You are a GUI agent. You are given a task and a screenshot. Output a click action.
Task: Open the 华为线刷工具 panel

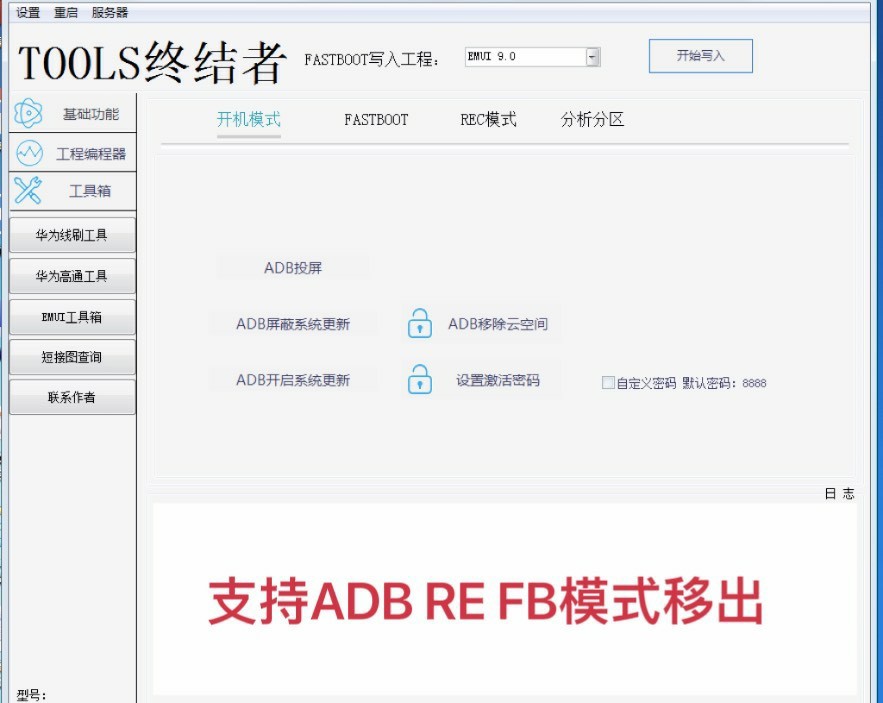click(70, 234)
